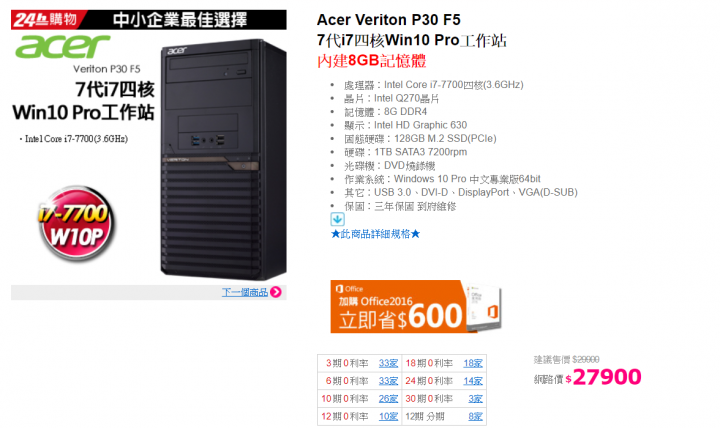Open the 26家 link for 10期 0利率

pos(388,399)
